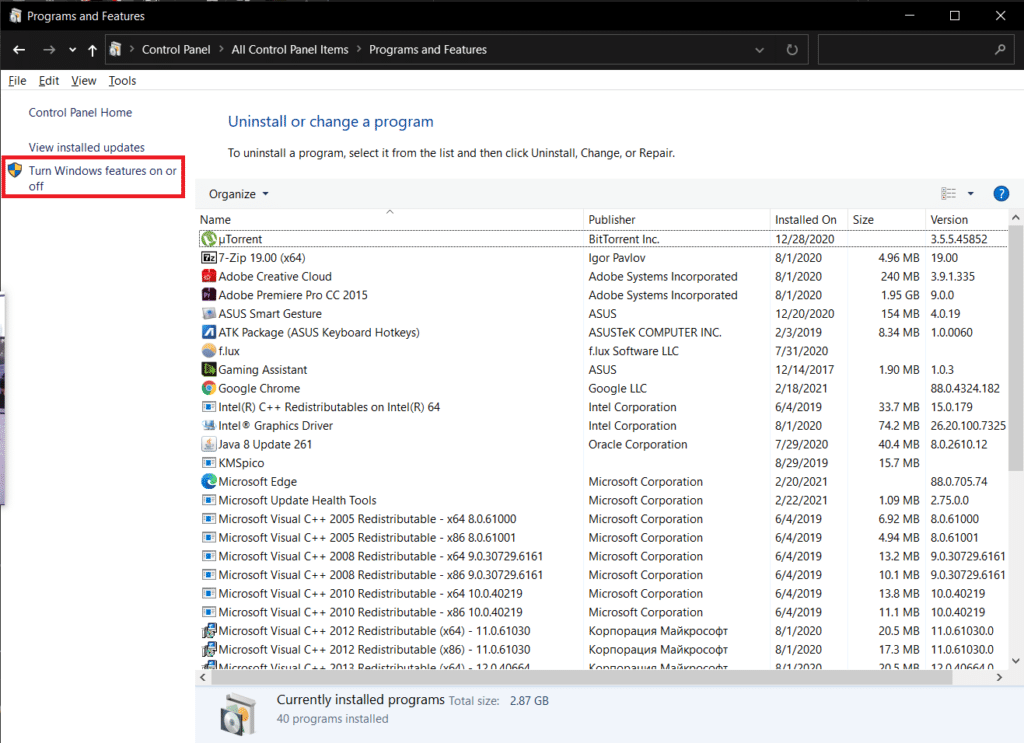Open Turn Windows features on or off
The height and width of the screenshot is (743, 1024).
tap(102, 178)
